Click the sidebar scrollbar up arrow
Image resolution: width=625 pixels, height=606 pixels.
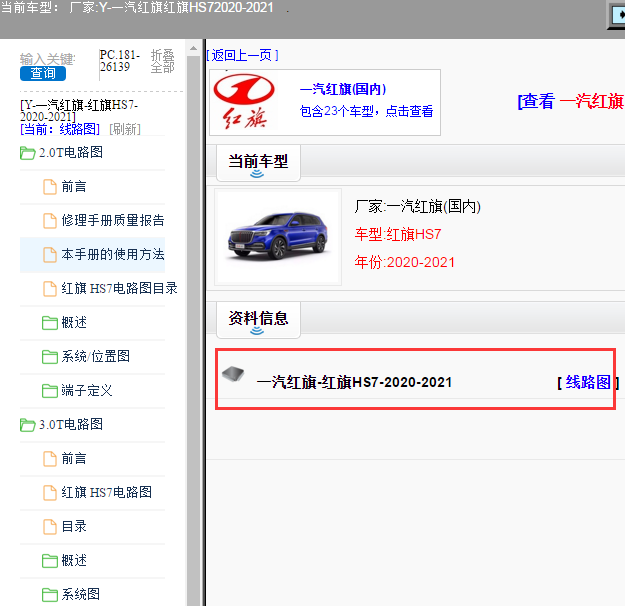pyautogui.click(x=193, y=48)
